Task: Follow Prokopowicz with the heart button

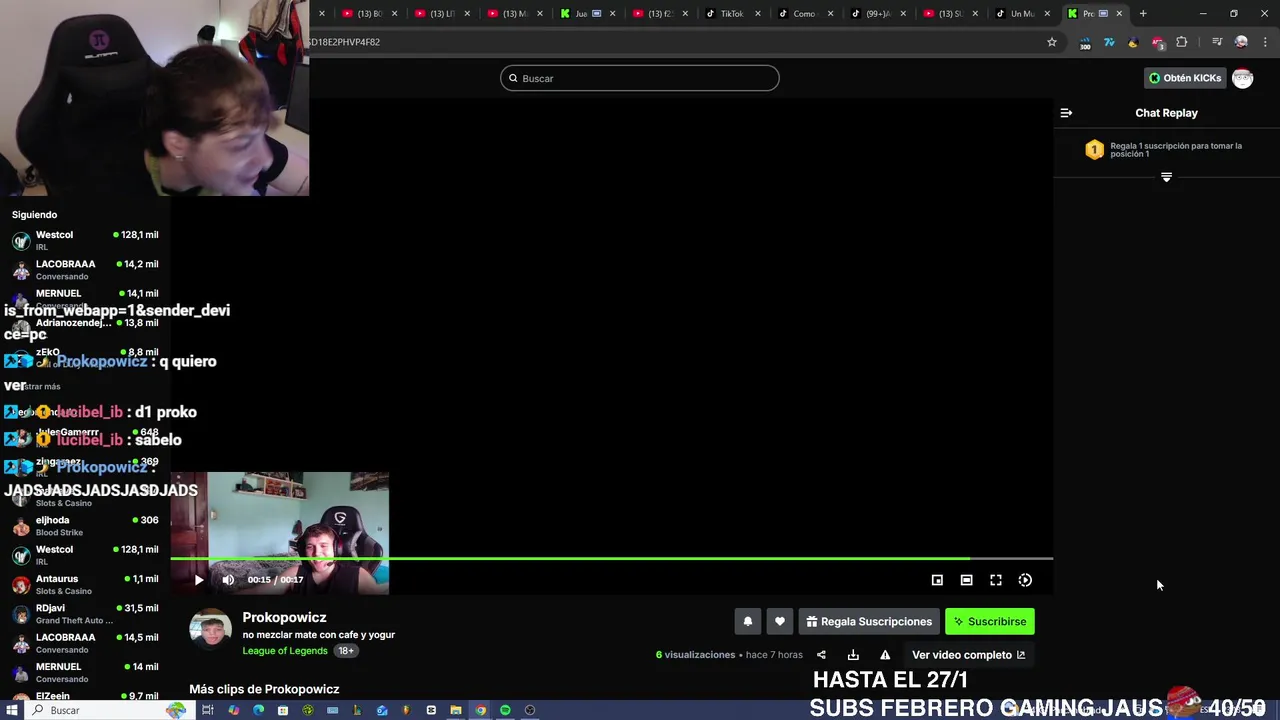Action: (780, 621)
